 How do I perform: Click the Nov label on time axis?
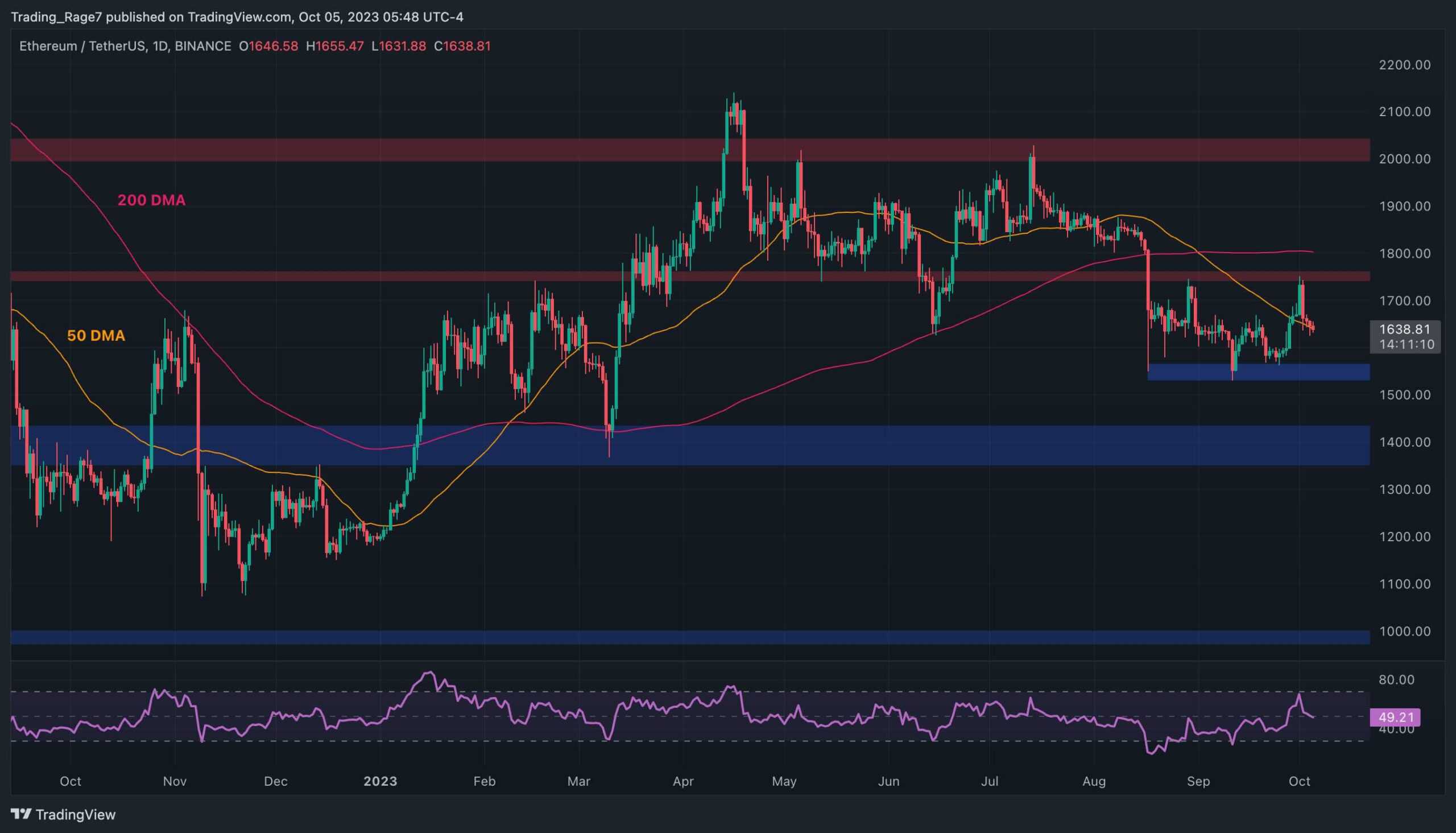click(175, 782)
